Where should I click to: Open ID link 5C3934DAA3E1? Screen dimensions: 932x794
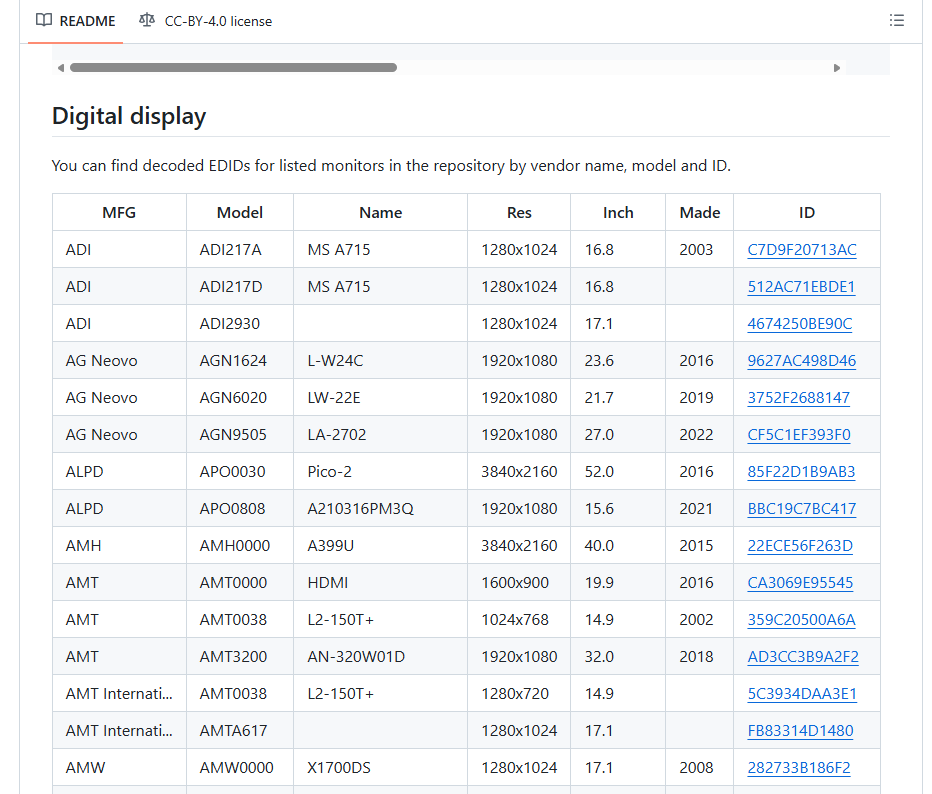[x=802, y=694]
